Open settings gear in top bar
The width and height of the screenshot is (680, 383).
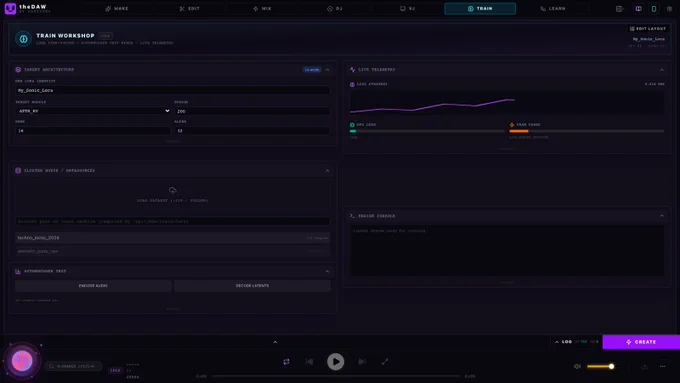click(669, 9)
